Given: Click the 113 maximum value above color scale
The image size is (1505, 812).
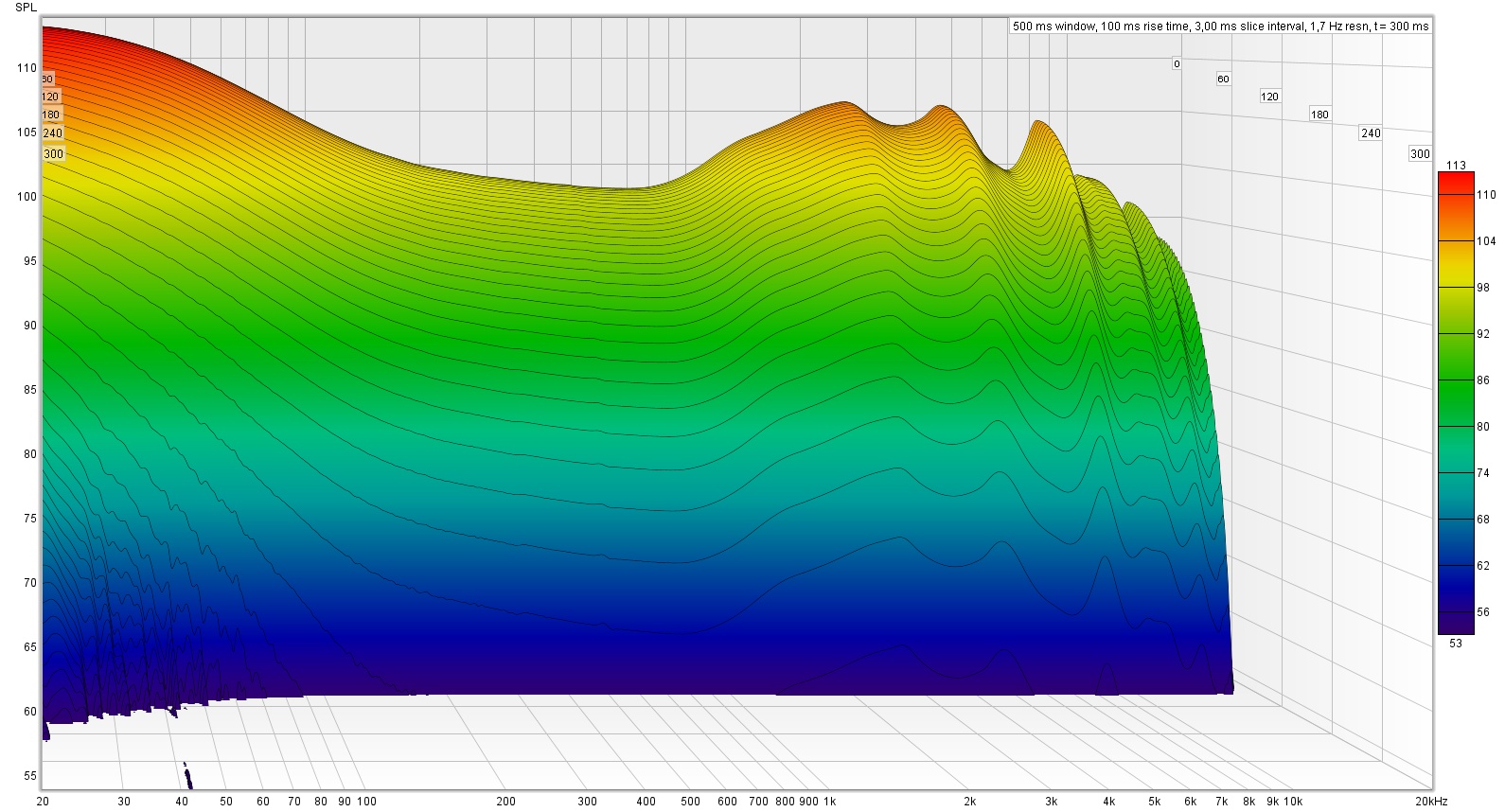Looking at the screenshot, I should (1457, 166).
